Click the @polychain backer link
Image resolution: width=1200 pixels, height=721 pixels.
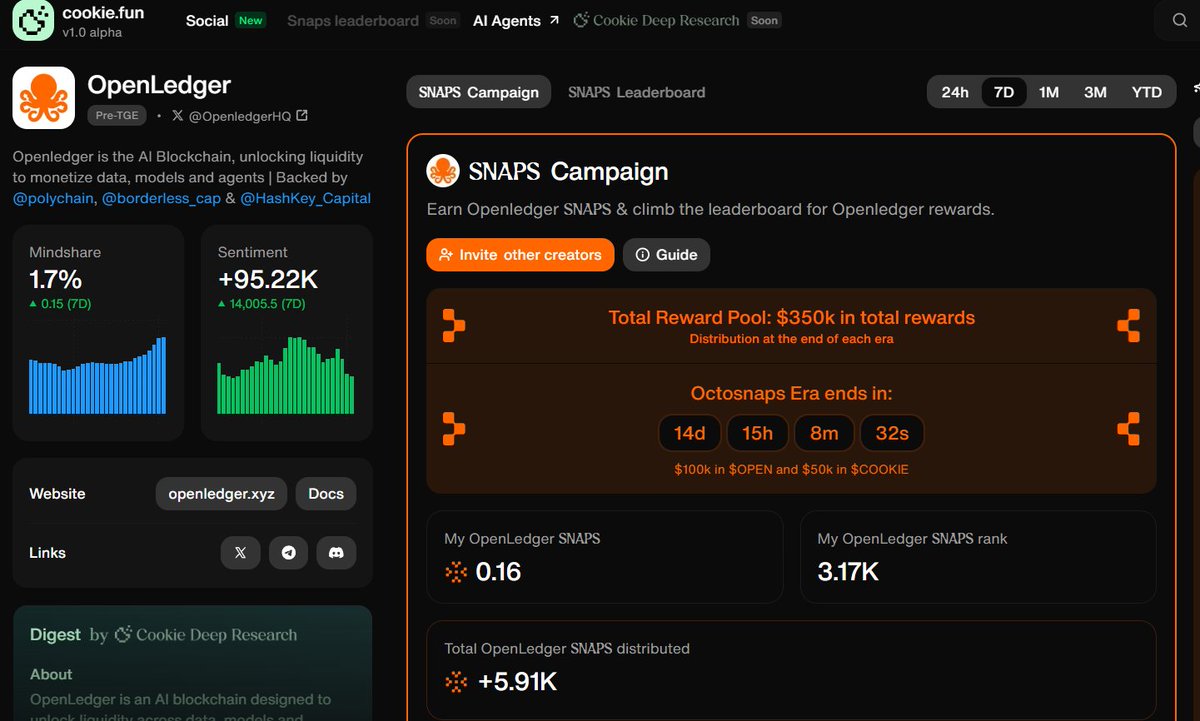[52, 198]
